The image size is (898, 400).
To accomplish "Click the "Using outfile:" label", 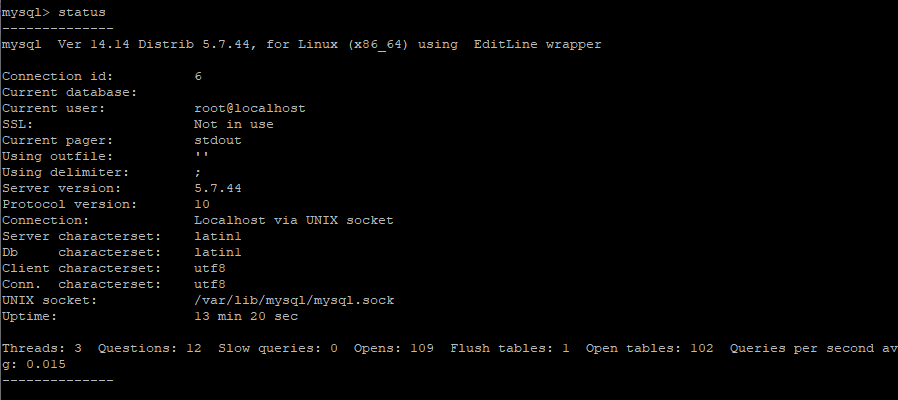I will 57,156.
